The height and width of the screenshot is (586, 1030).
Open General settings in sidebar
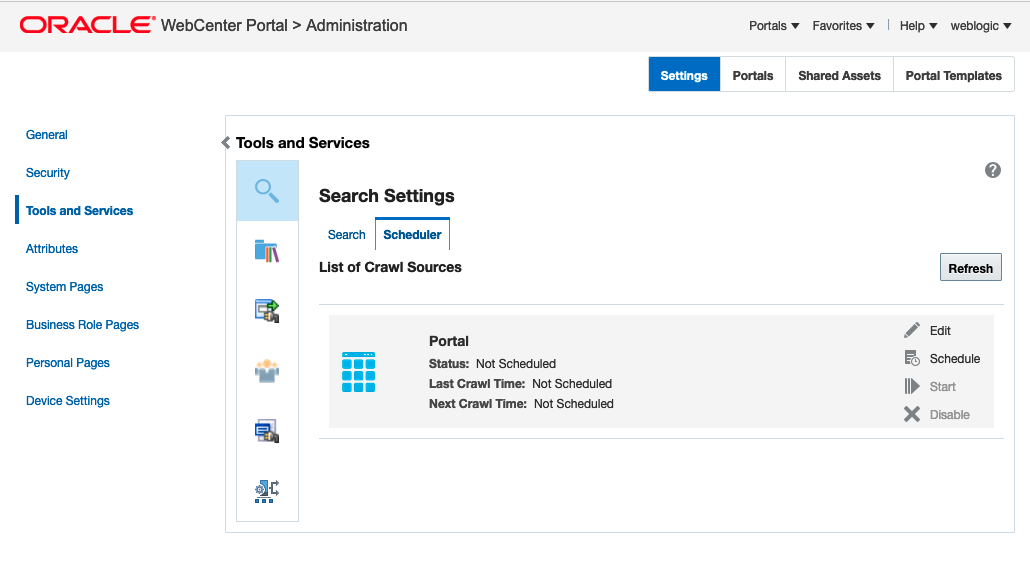pyautogui.click(x=47, y=135)
